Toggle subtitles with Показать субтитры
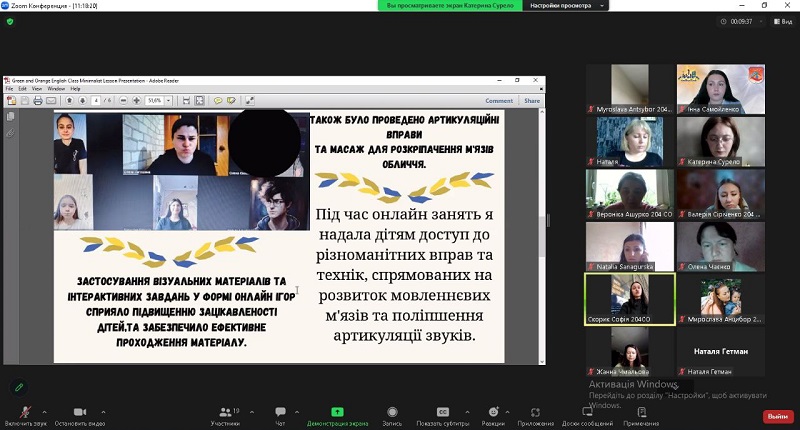Screen dimensions: 800x430 point(442,412)
